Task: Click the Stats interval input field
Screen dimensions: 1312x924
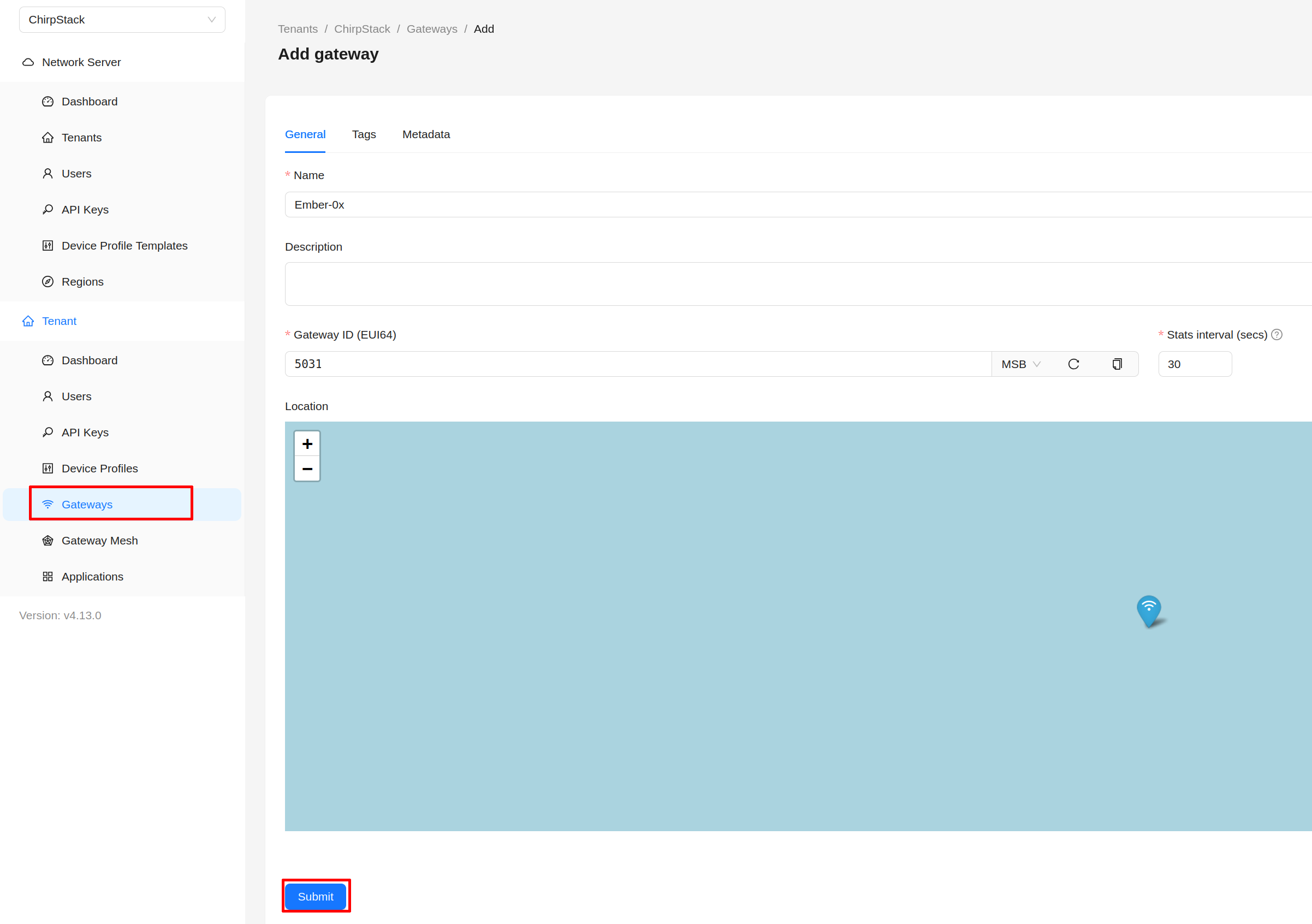Action: click(x=1194, y=364)
